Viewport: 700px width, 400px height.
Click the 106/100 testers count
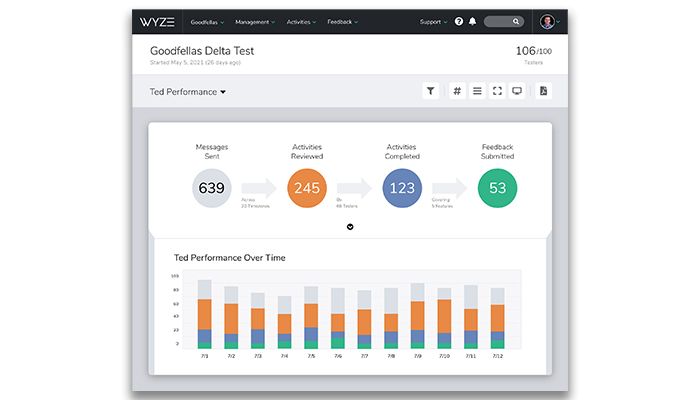(533, 51)
